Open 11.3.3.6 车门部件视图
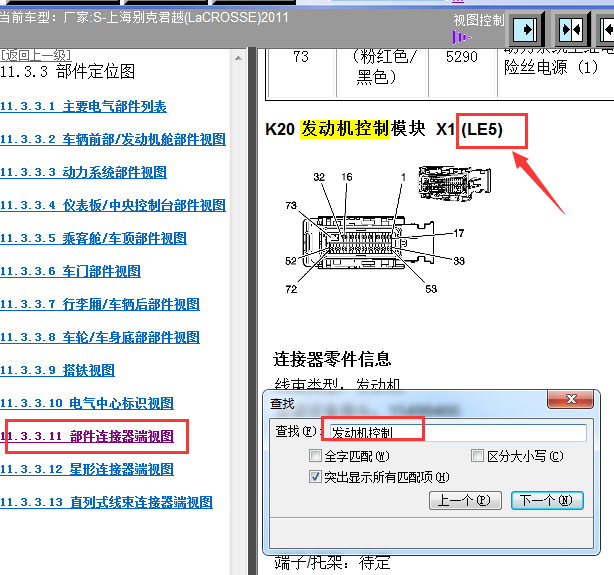 pyautogui.click(x=70, y=271)
